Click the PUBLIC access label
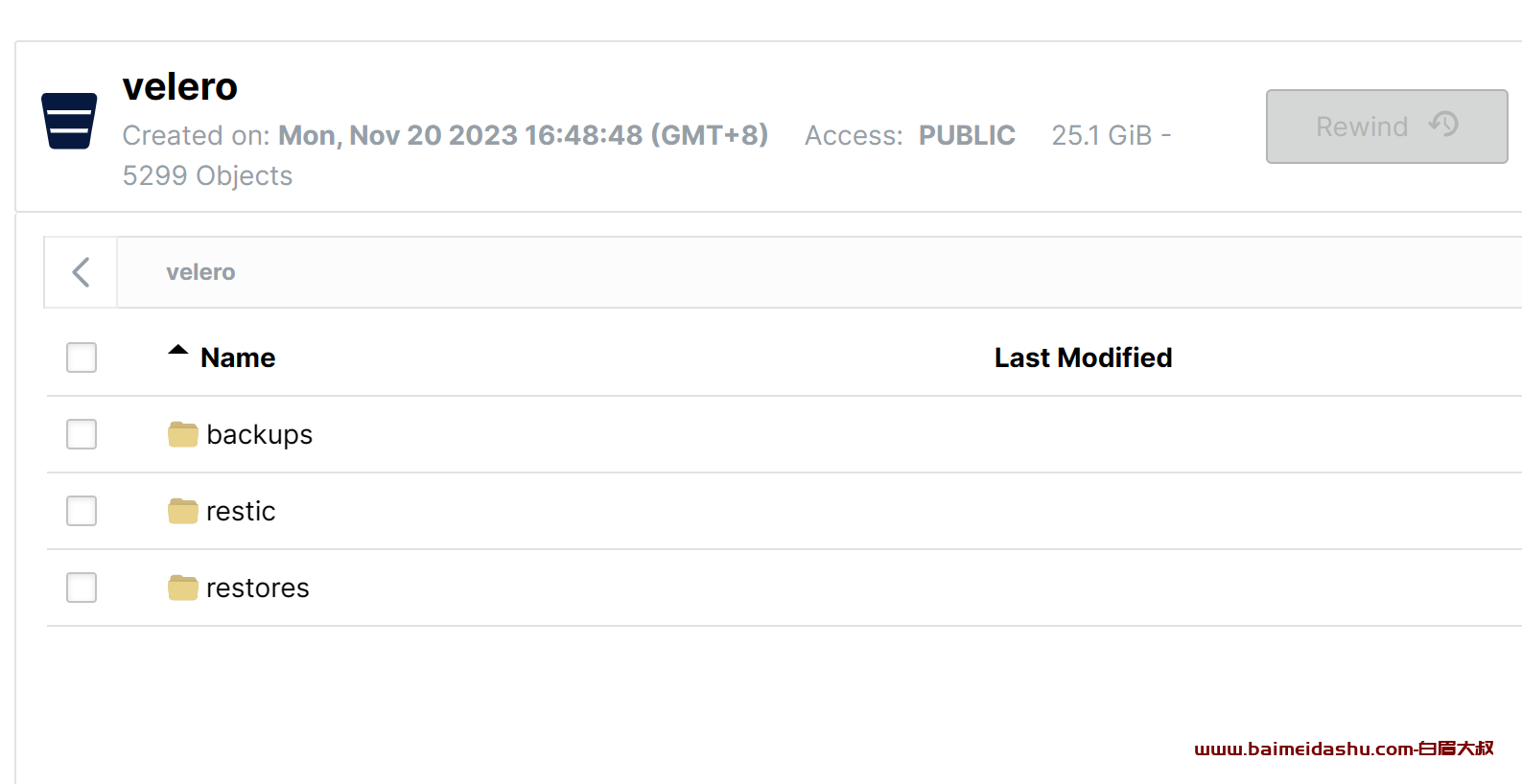This screenshot has height=784, width=1522. (967, 135)
